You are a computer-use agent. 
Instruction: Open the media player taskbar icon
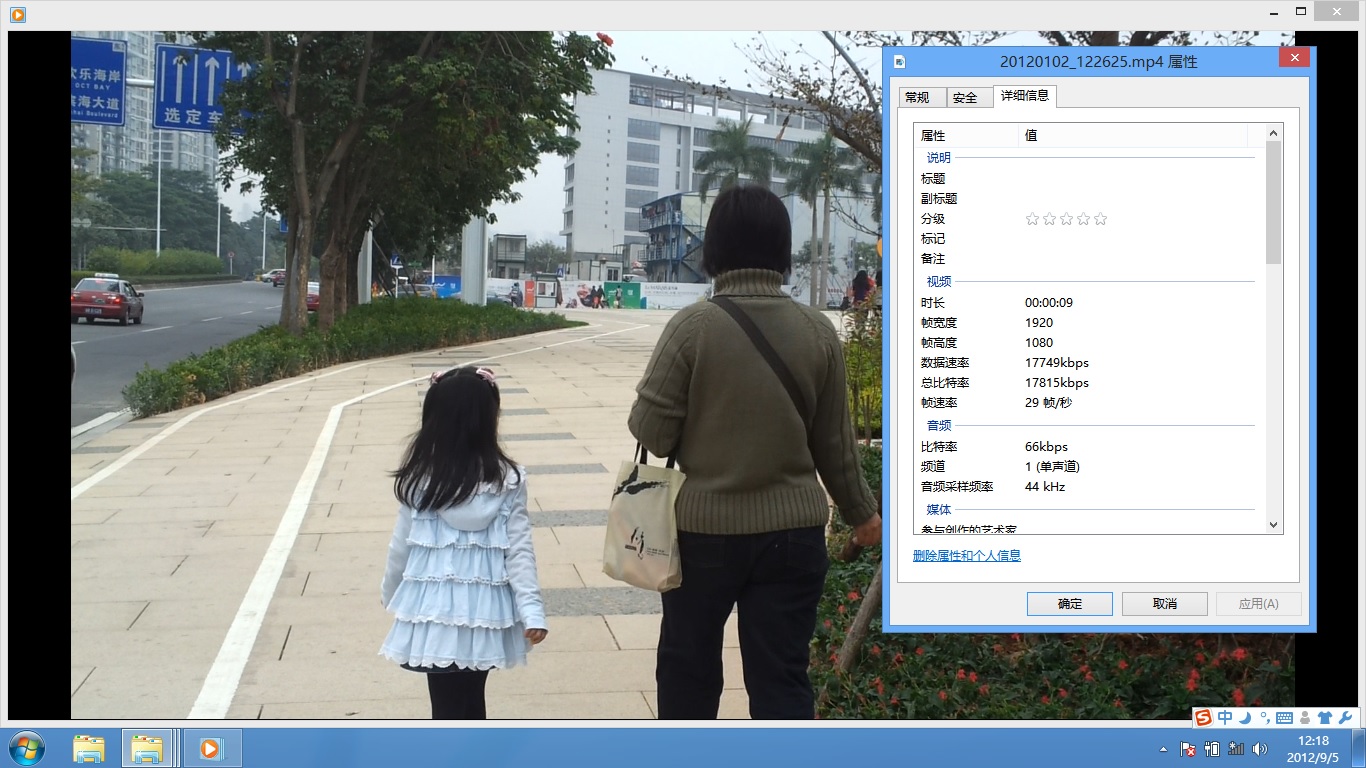[211, 748]
